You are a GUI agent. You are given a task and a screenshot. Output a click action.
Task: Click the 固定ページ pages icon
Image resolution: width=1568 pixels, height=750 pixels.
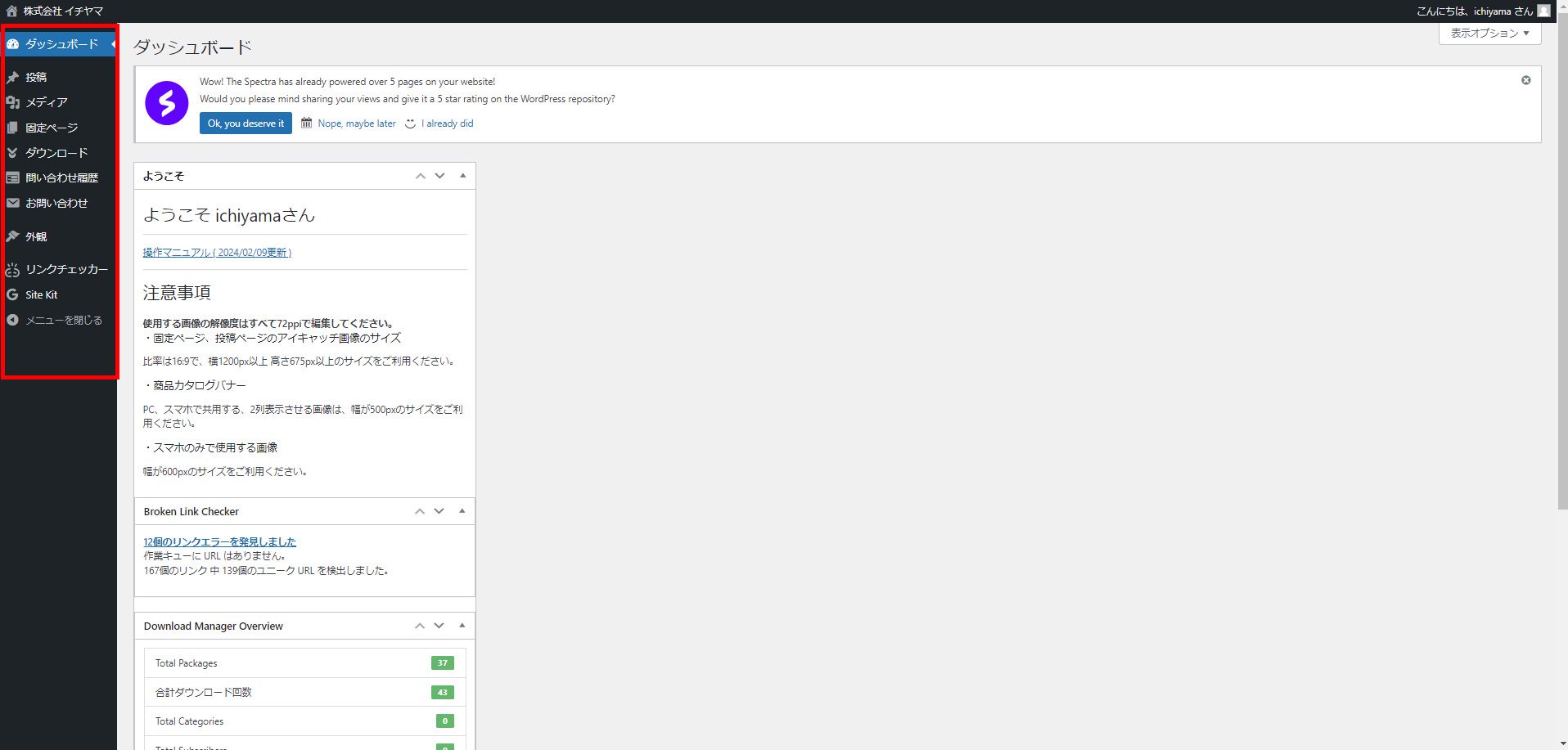12,128
